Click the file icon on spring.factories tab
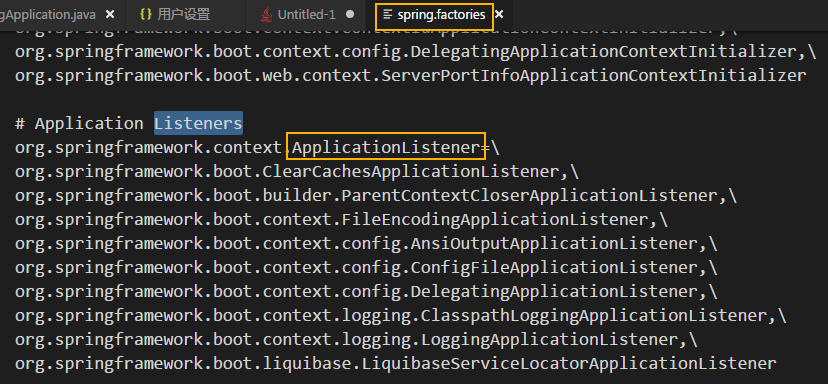The image size is (828, 384). click(x=388, y=15)
